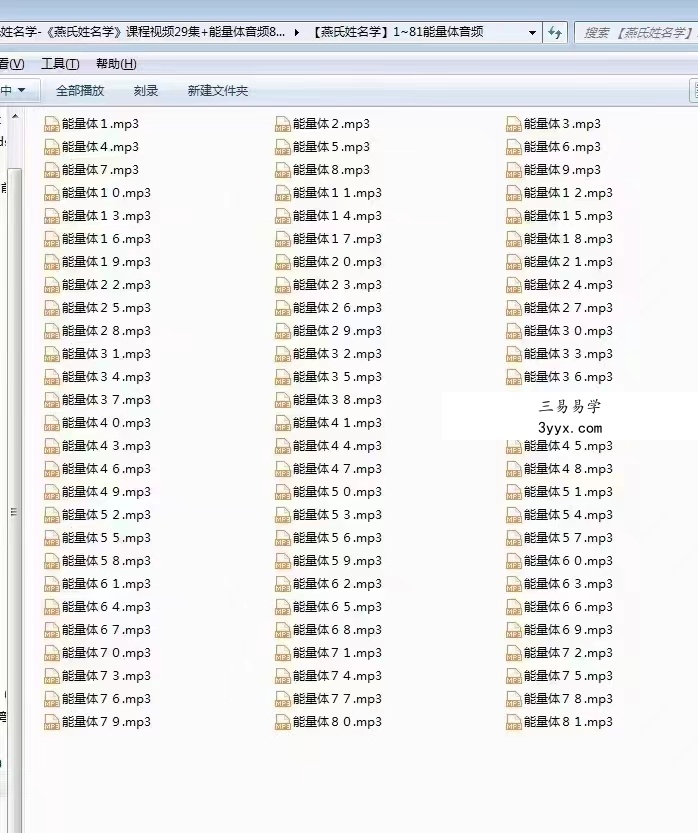Select file name 能量体23.mp3
The width and height of the screenshot is (698, 833).
(337, 285)
